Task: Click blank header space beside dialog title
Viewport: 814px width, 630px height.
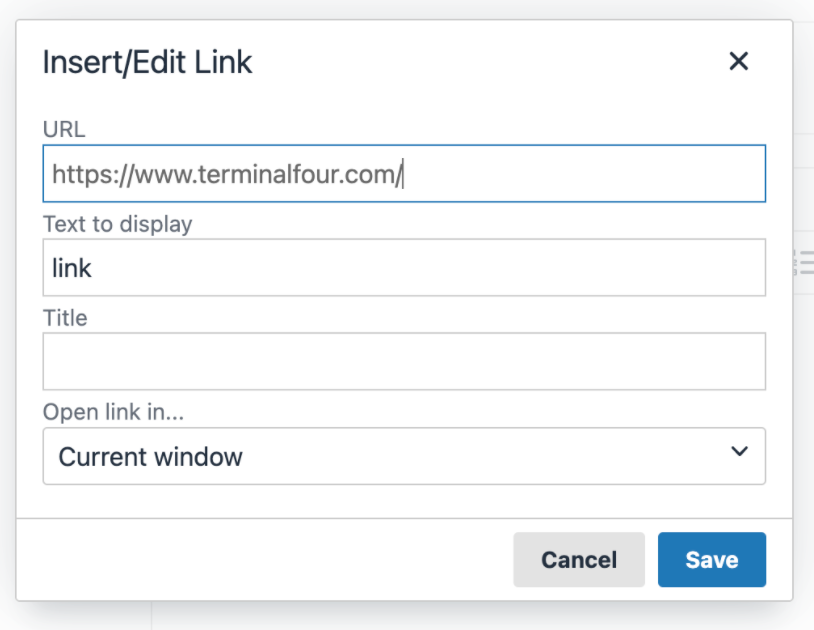Action: click(480, 63)
